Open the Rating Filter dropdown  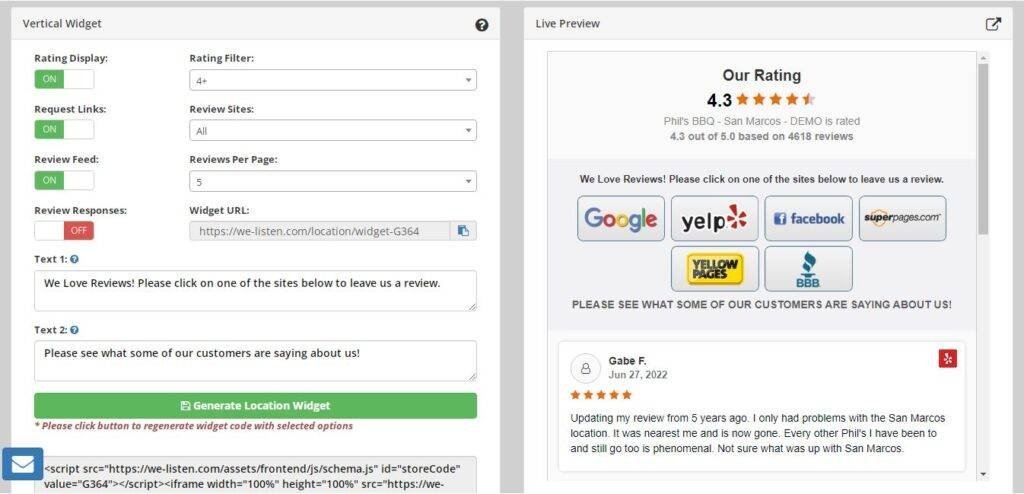[x=333, y=80]
